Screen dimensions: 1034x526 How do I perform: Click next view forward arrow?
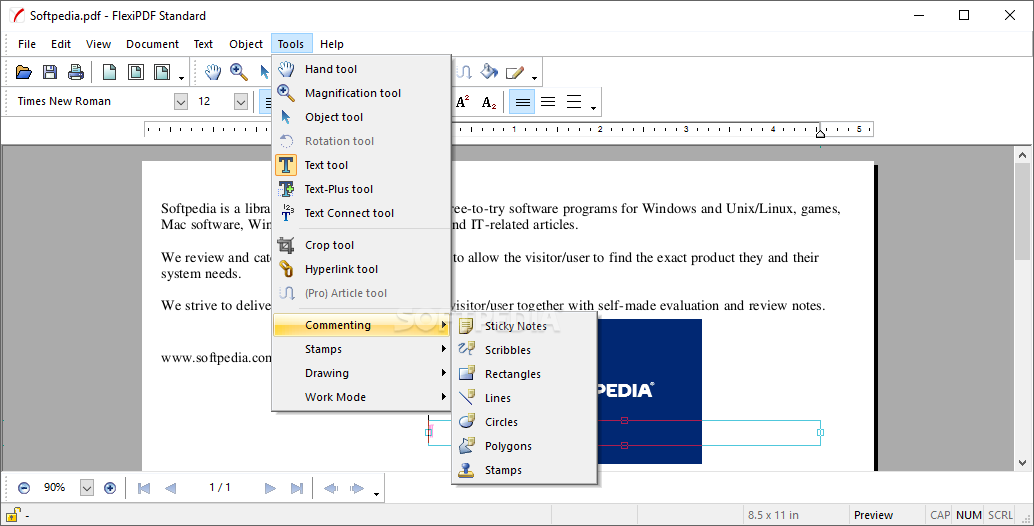[357, 488]
